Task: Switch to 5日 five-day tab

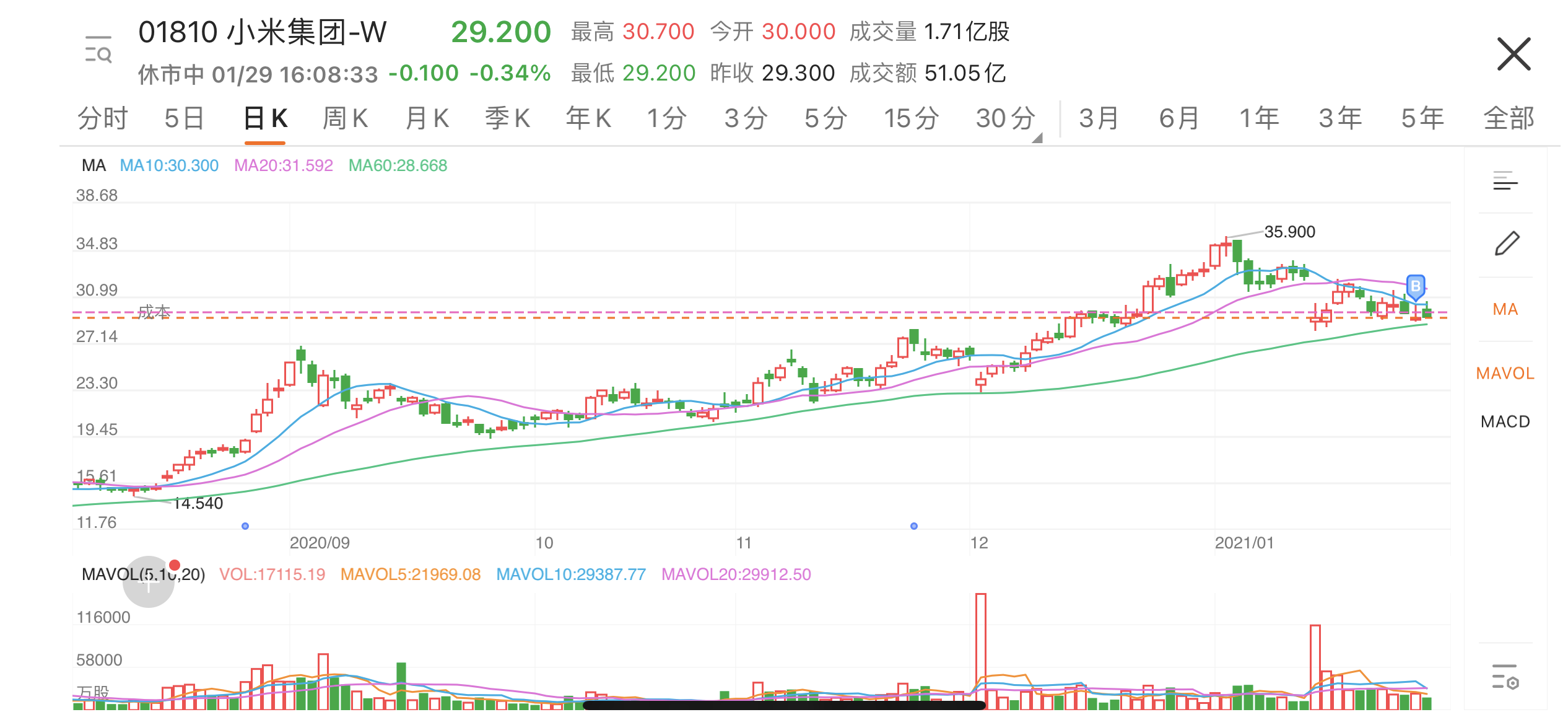Action: (185, 118)
